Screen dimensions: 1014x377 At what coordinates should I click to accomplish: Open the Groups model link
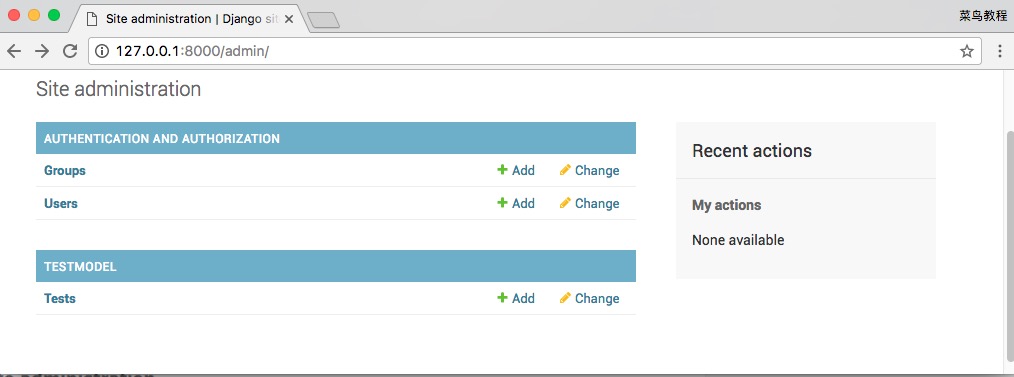point(65,170)
